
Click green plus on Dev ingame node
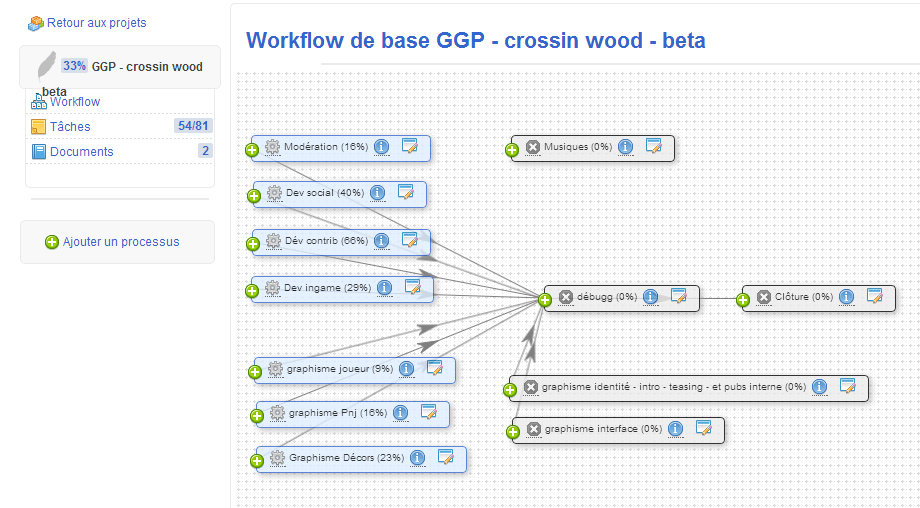[x=252, y=291]
